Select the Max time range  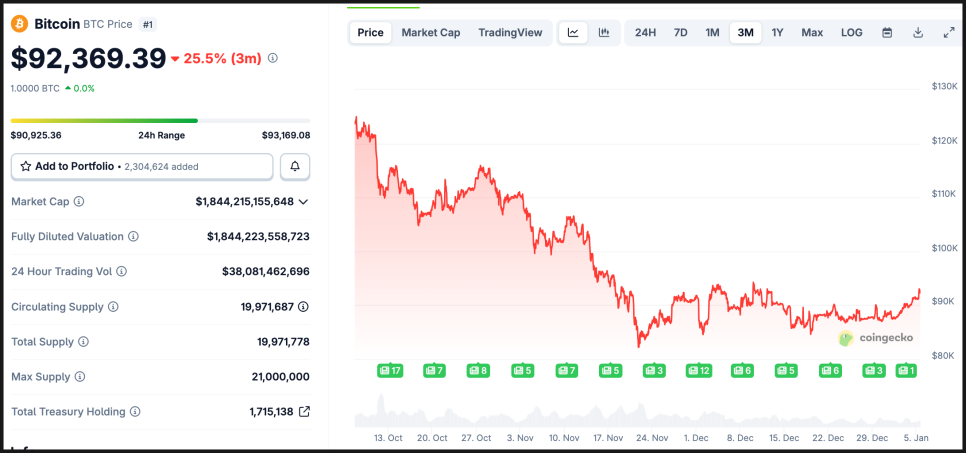(812, 32)
